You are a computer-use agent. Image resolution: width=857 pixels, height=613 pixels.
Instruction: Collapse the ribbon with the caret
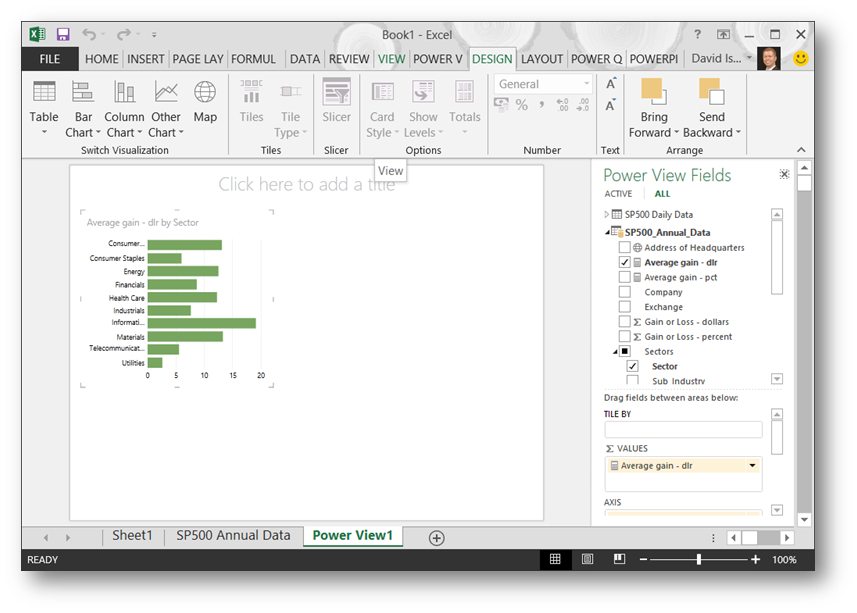click(801, 150)
